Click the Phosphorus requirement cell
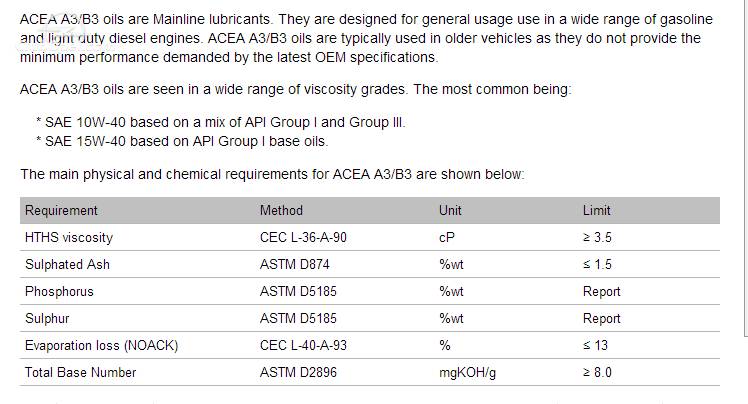The height and width of the screenshot is (404, 748). 59,291
